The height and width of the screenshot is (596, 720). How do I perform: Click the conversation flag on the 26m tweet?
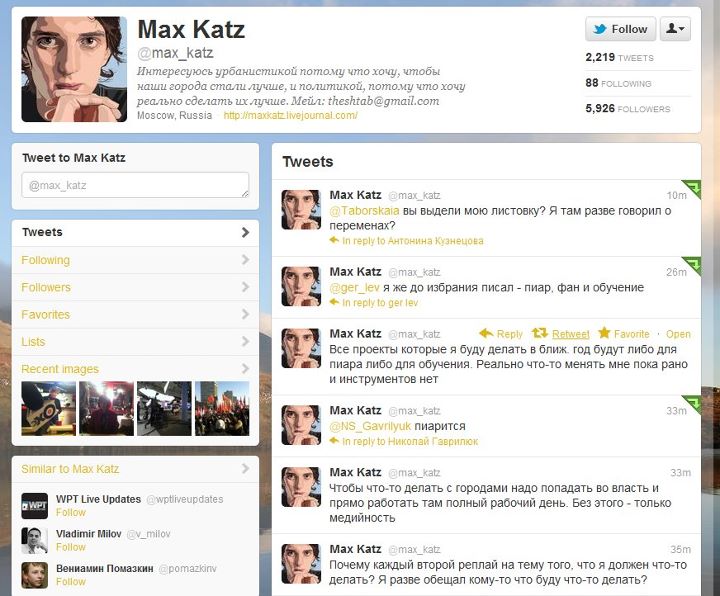tap(692, 265)
